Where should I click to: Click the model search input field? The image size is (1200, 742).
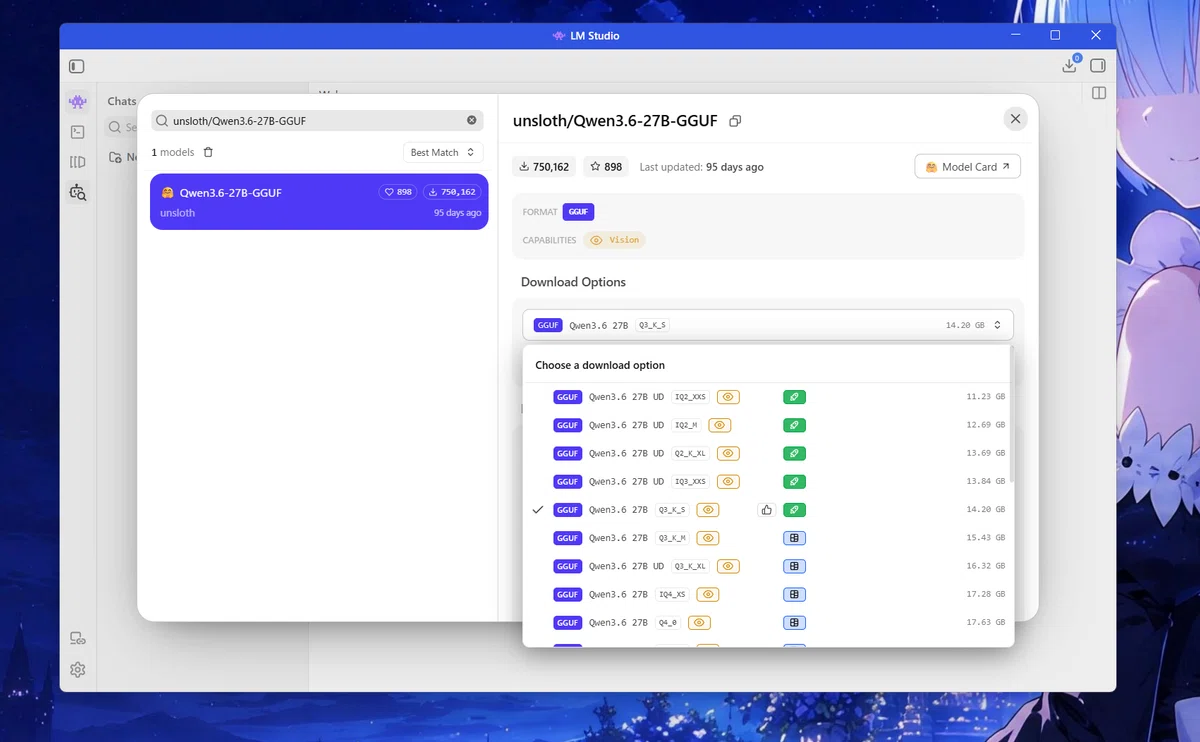point(317,120)
